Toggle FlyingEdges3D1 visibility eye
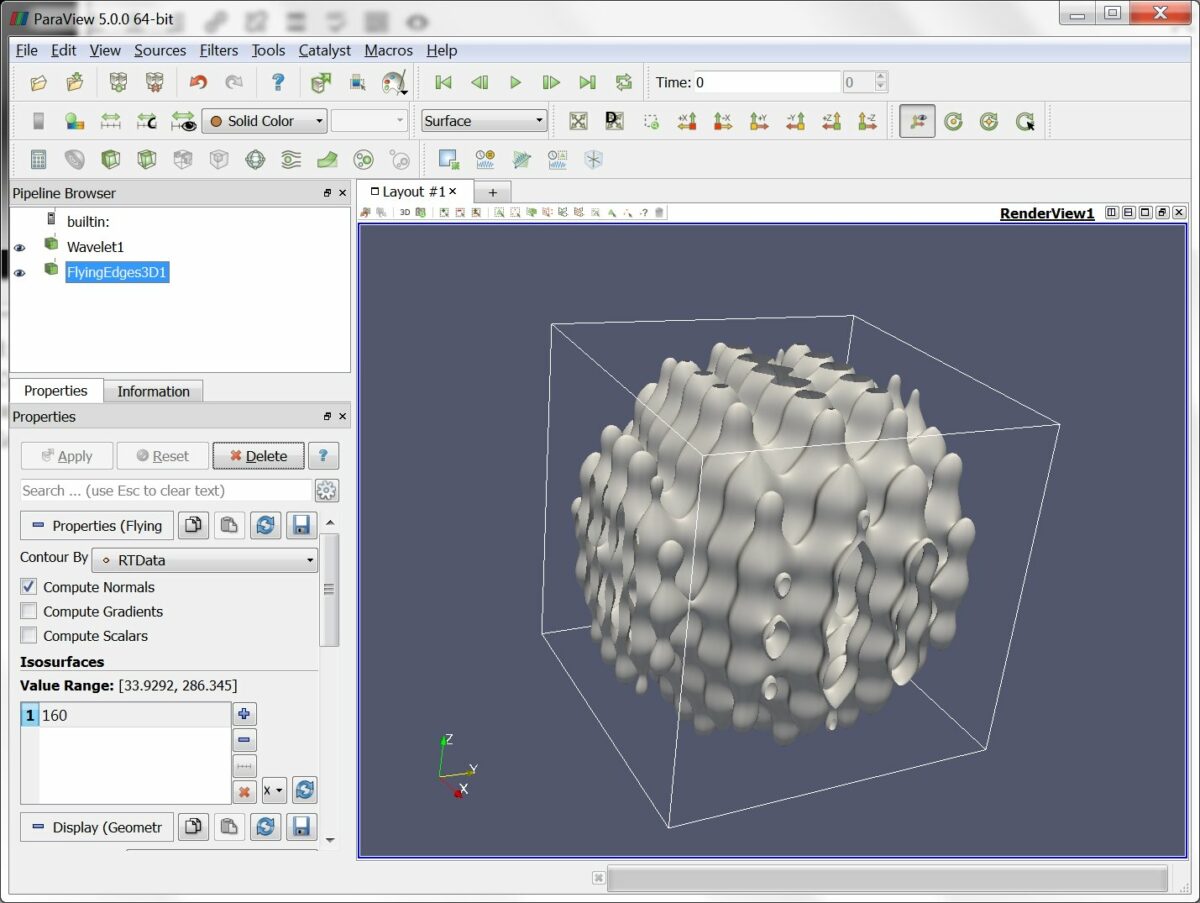 pyautogui.click(x=19, y=272)
